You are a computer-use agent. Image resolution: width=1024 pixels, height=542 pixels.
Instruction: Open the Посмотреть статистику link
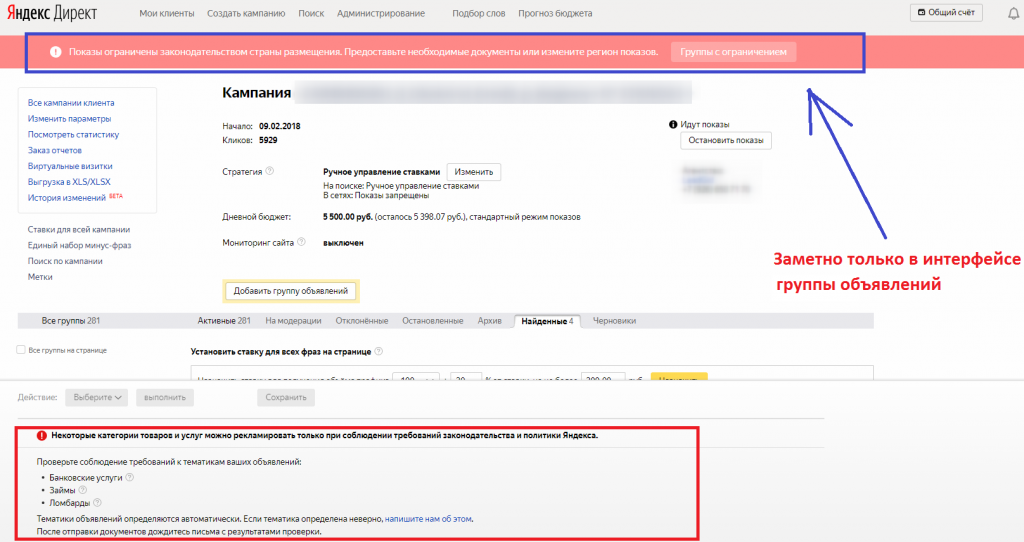pos(73,134)
